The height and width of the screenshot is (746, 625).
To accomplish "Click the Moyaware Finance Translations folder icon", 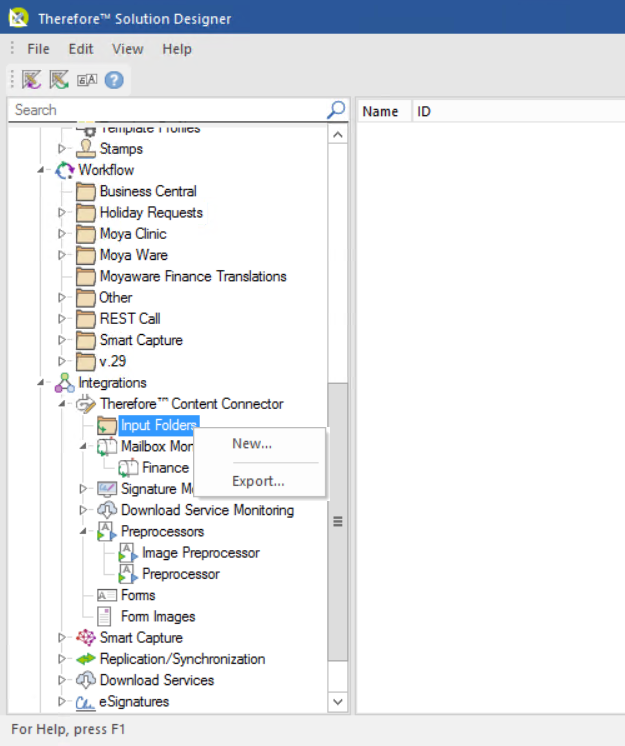I will (86, 276).
